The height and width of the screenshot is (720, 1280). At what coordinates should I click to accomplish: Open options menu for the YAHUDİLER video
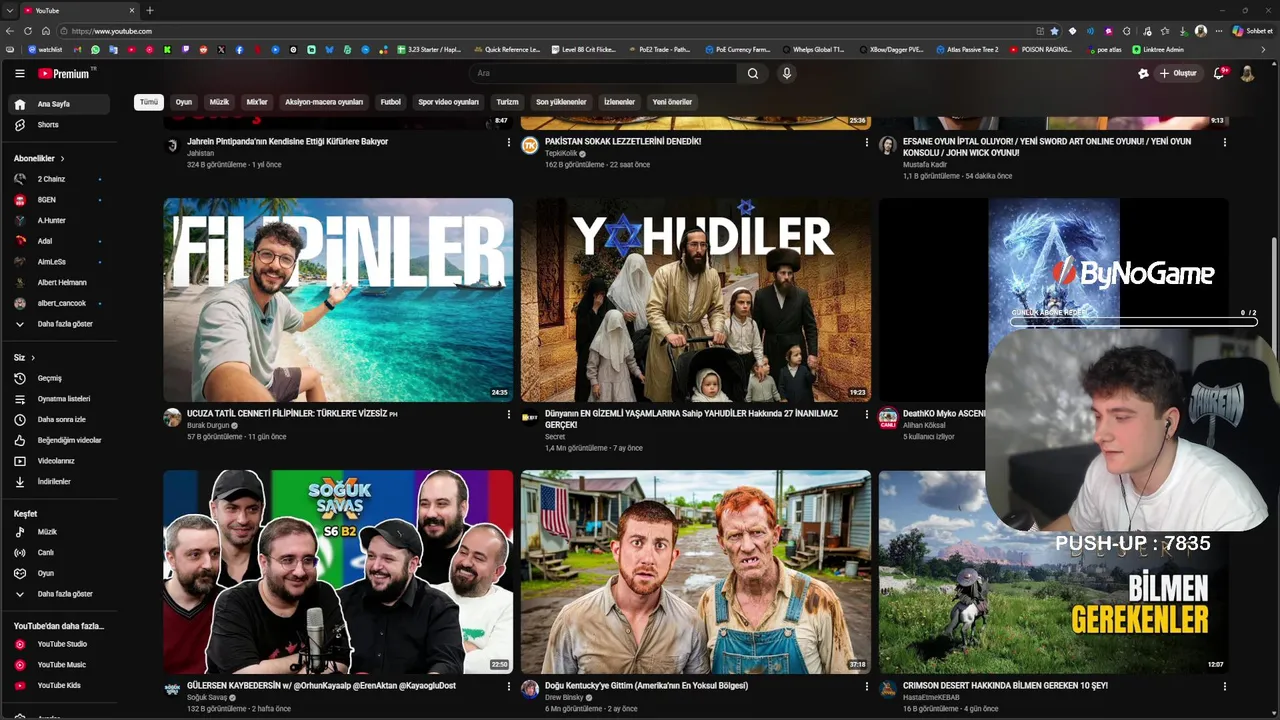867,414
